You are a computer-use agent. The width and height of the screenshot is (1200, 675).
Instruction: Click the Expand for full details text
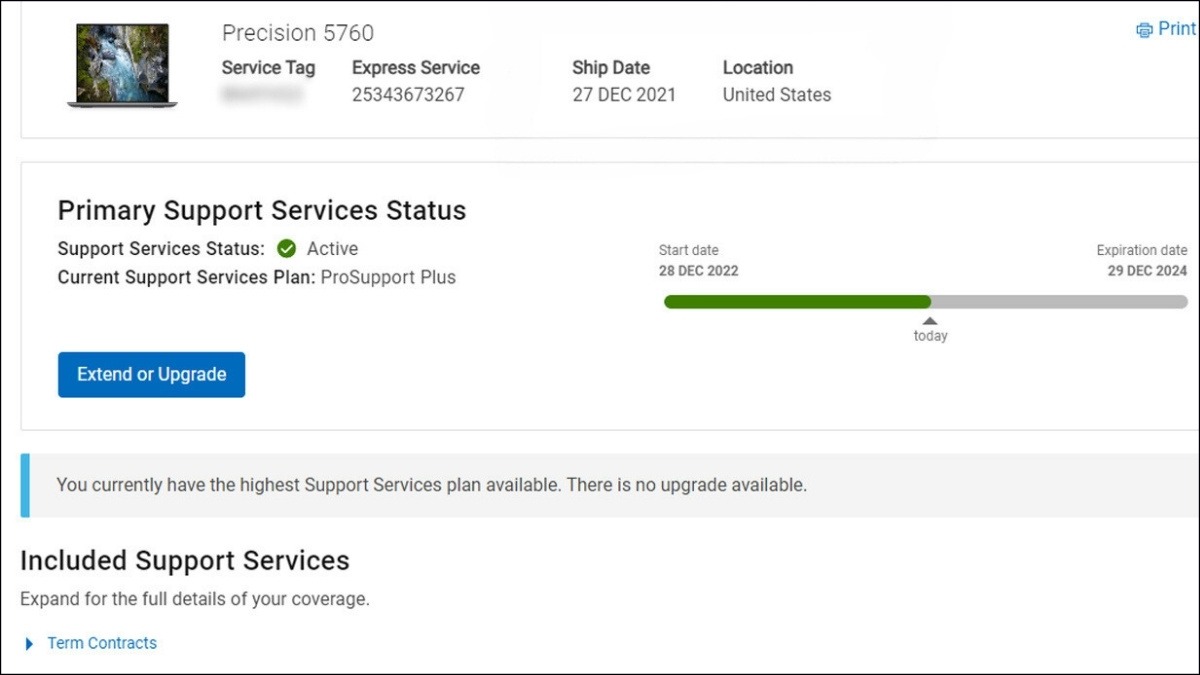(195, 600)
